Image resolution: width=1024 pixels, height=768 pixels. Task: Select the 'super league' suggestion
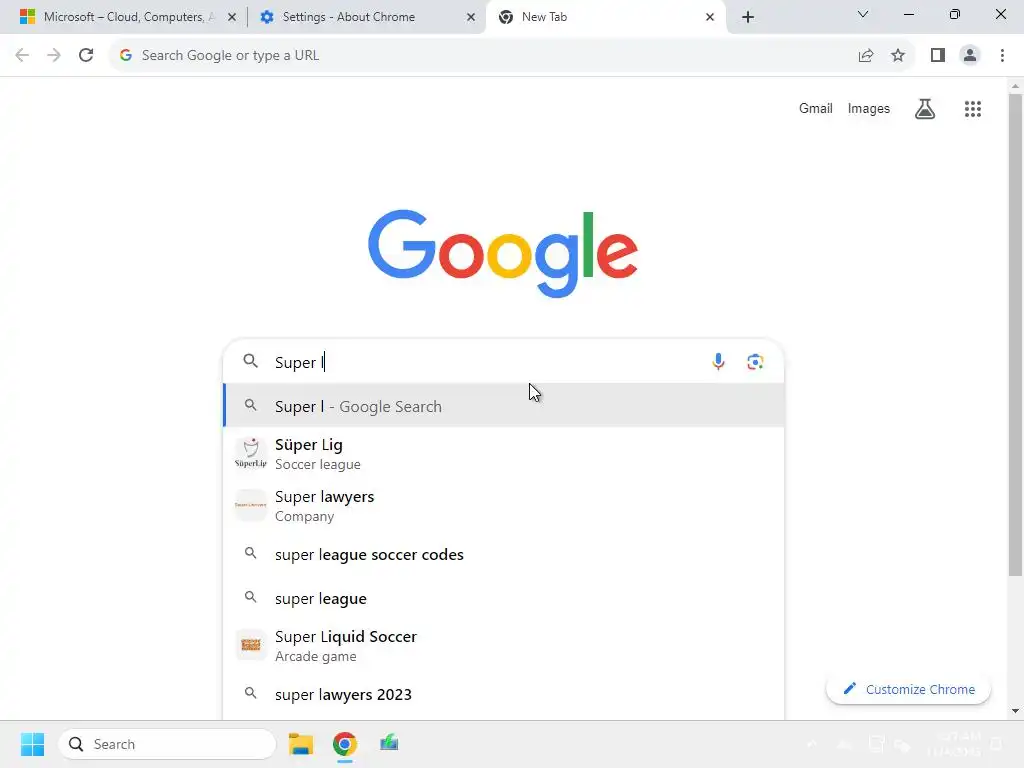[504, 598]
